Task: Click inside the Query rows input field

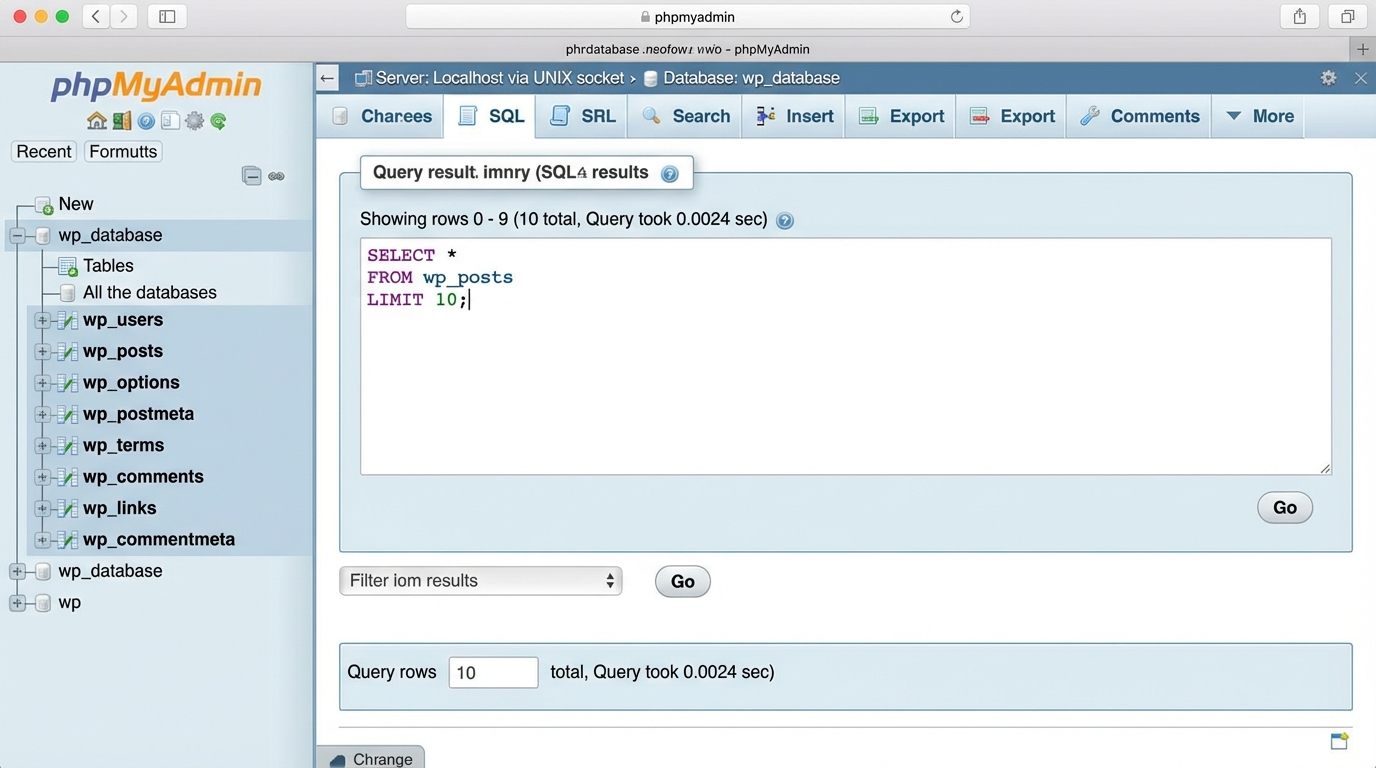Action: (493, 672)
